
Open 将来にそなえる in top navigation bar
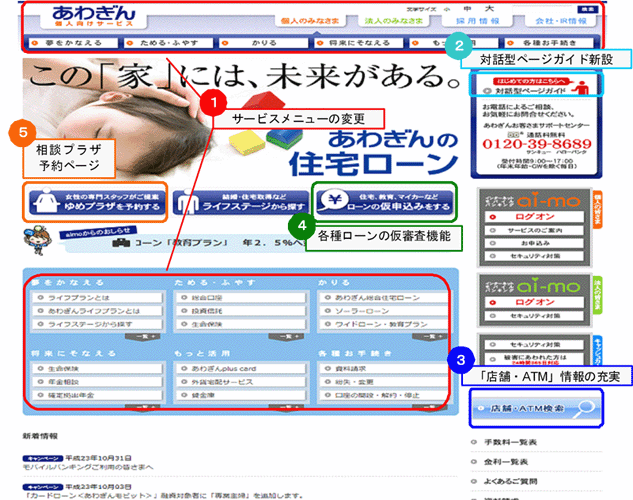click(359, 42)
